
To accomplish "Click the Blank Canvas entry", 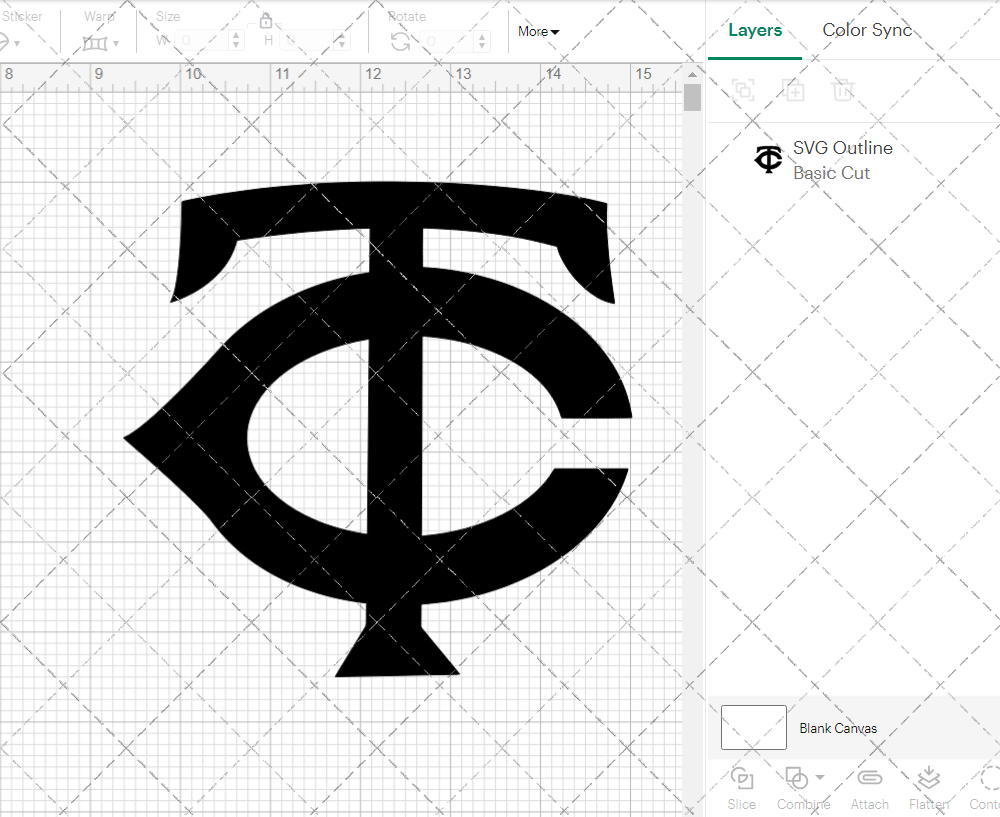I will tap(839, 728).
